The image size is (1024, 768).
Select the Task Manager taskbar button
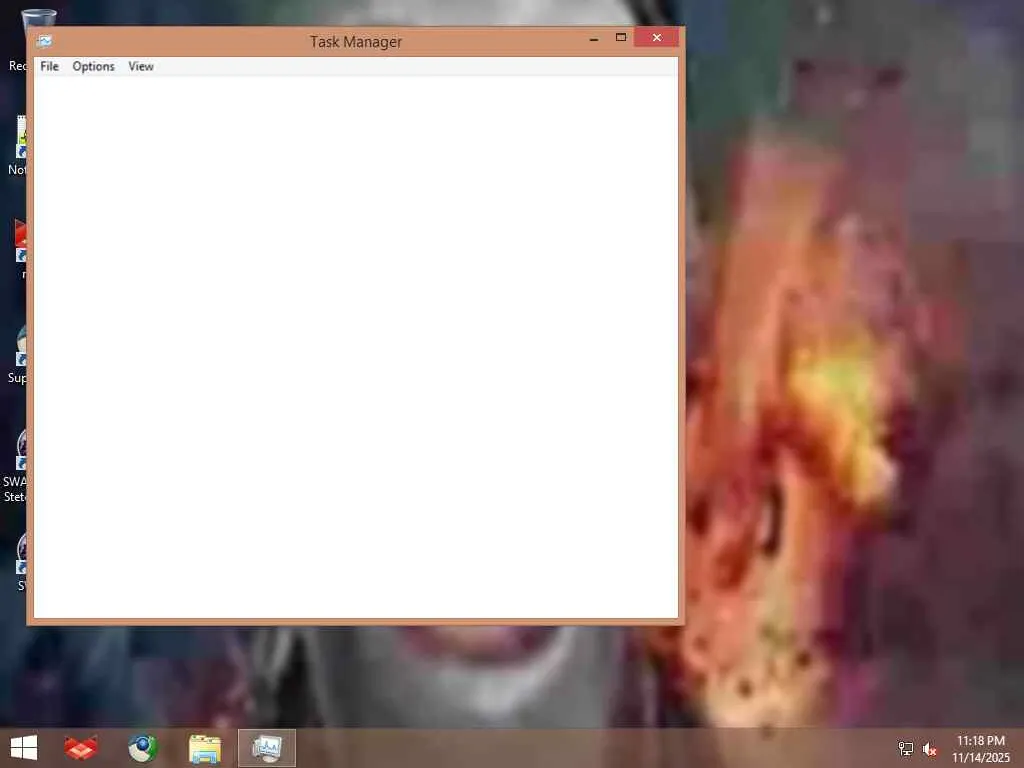tap(266, 748)
